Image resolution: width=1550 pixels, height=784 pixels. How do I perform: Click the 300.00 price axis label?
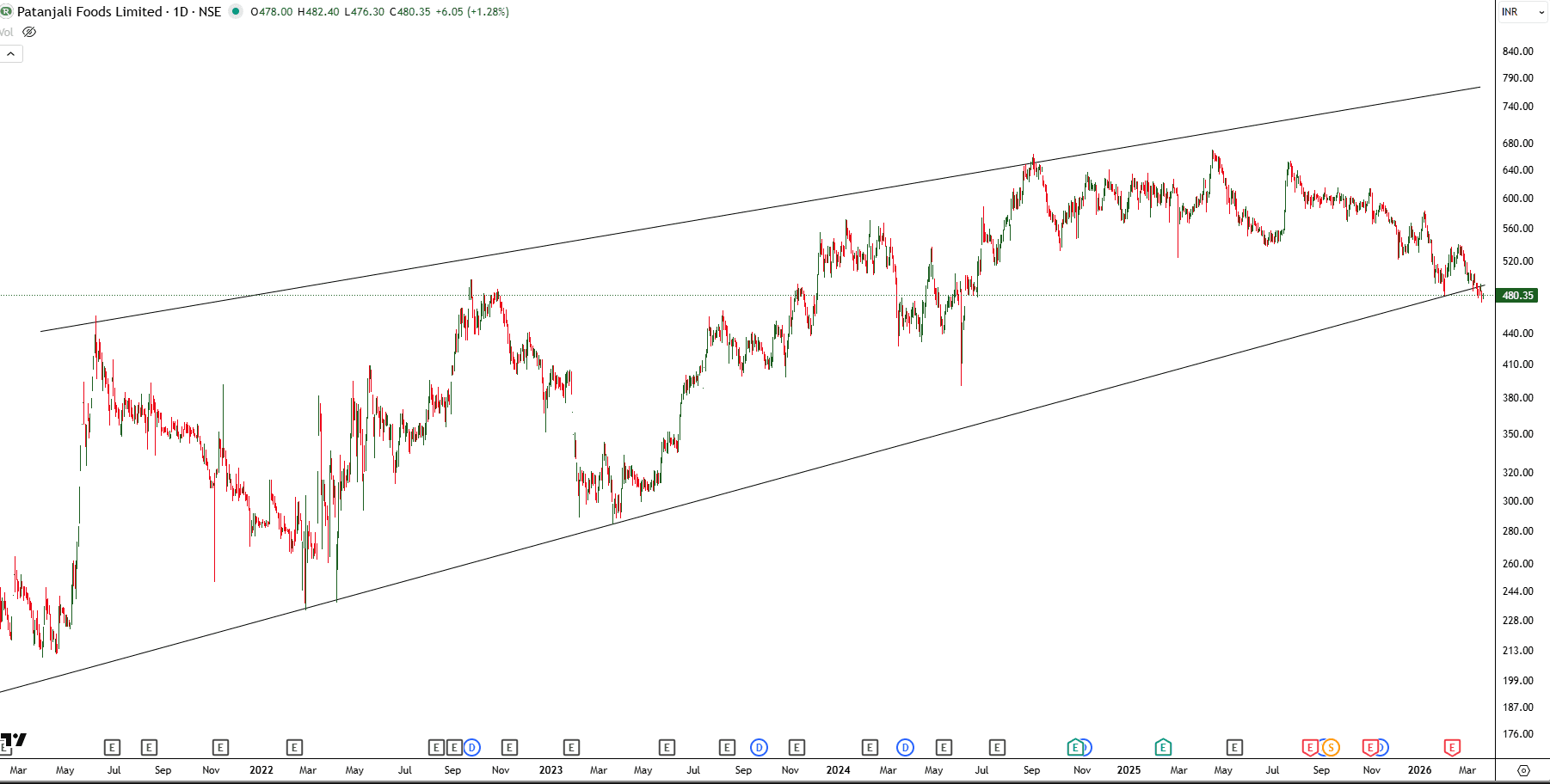click(x=1517, y=501)
